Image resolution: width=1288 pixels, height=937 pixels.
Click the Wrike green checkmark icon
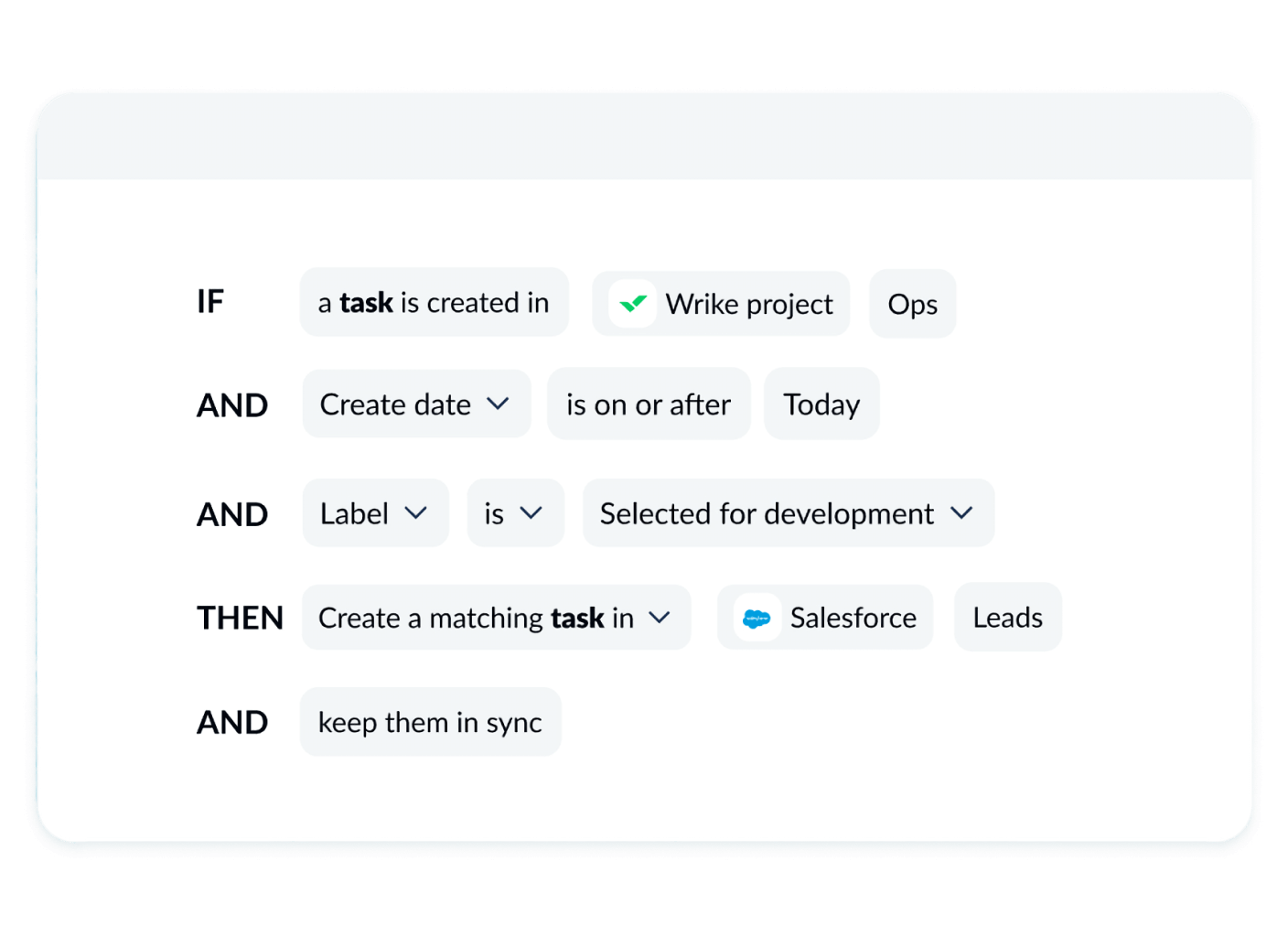click(632, 304)
